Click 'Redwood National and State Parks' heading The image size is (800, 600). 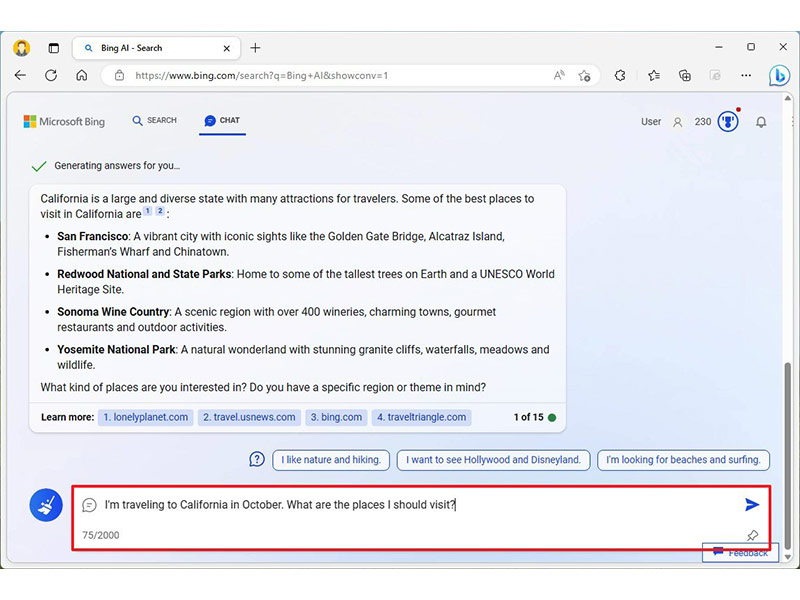pyautogui.click(x=144, y=274)
